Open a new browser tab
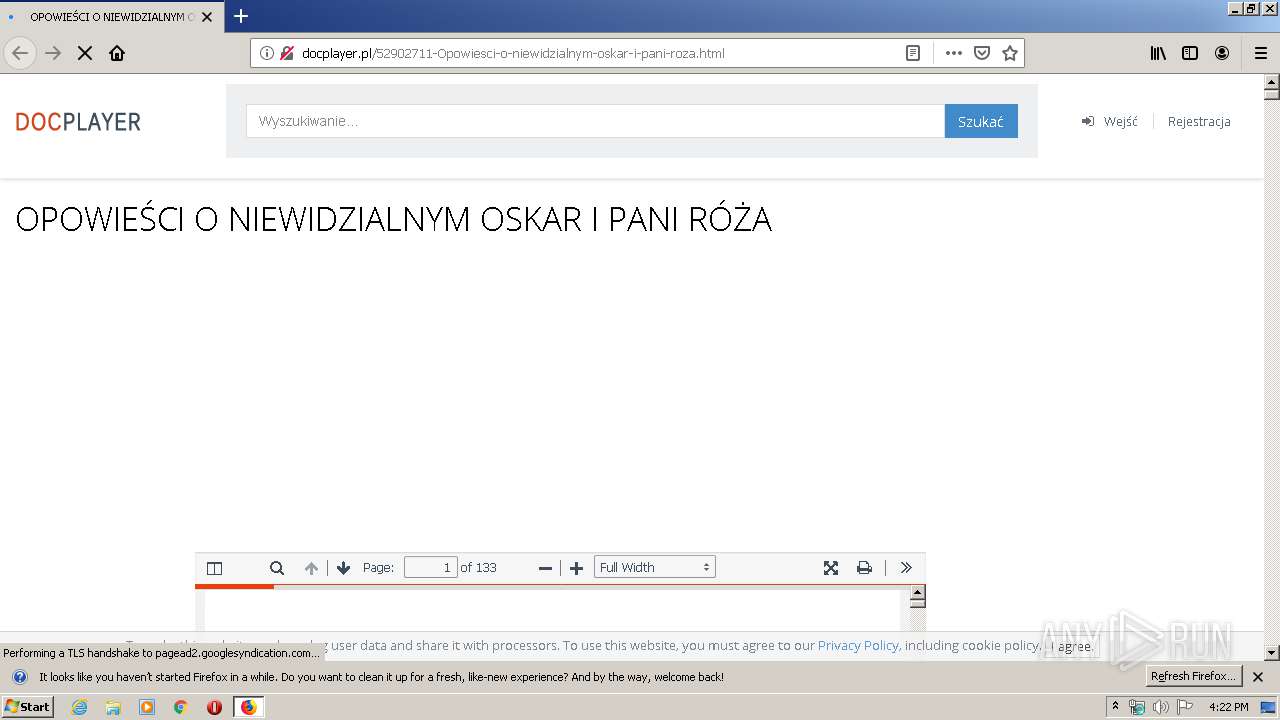This screenshot has width=1280, height=720. click(241, 16)
